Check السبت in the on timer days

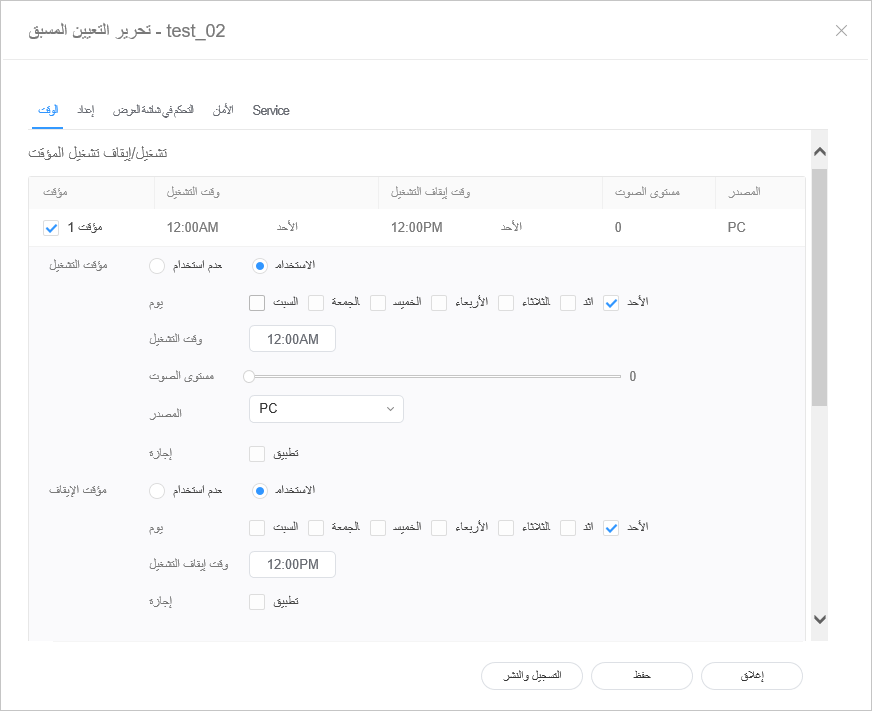[257, 303]
